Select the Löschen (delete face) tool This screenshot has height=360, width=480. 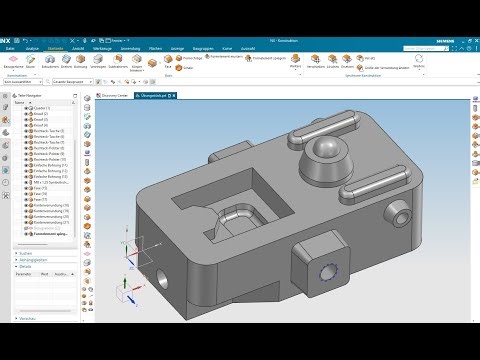pyautogui.click(x=333, y=62)
